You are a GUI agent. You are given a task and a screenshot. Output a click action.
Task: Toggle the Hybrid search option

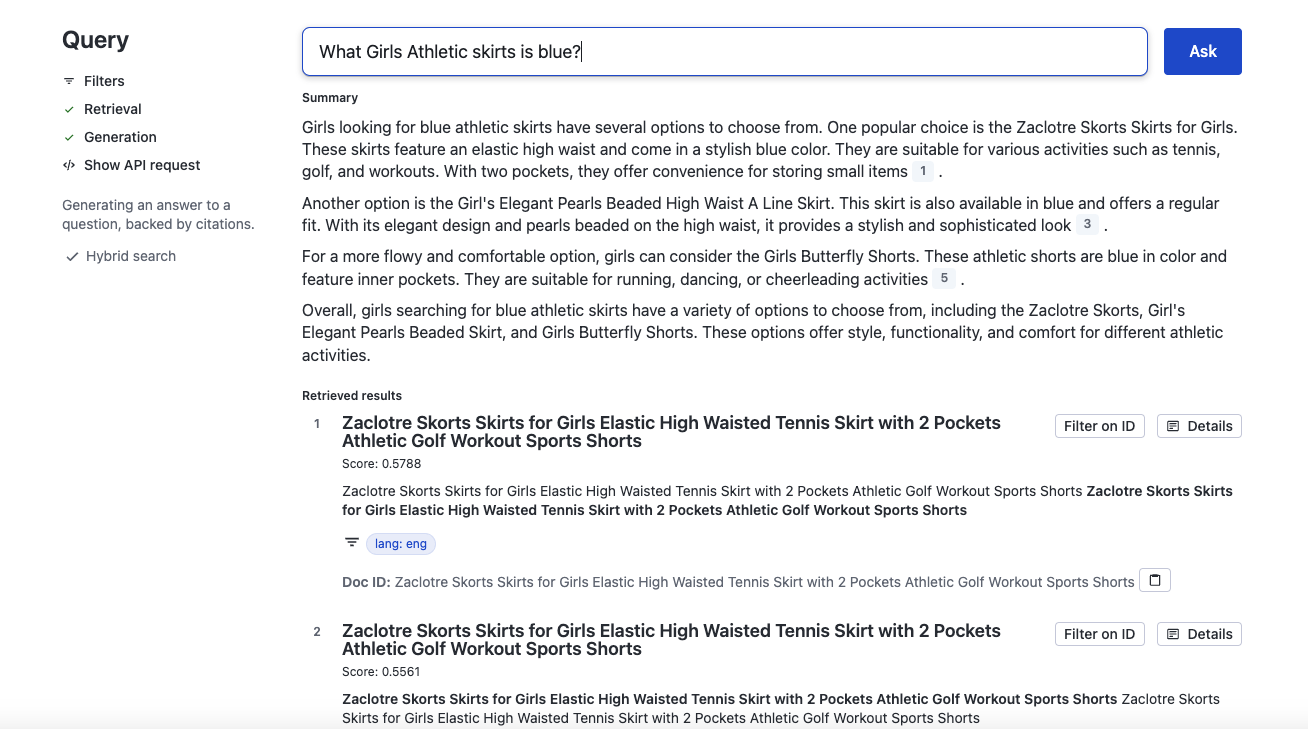[x=120, y=256]
